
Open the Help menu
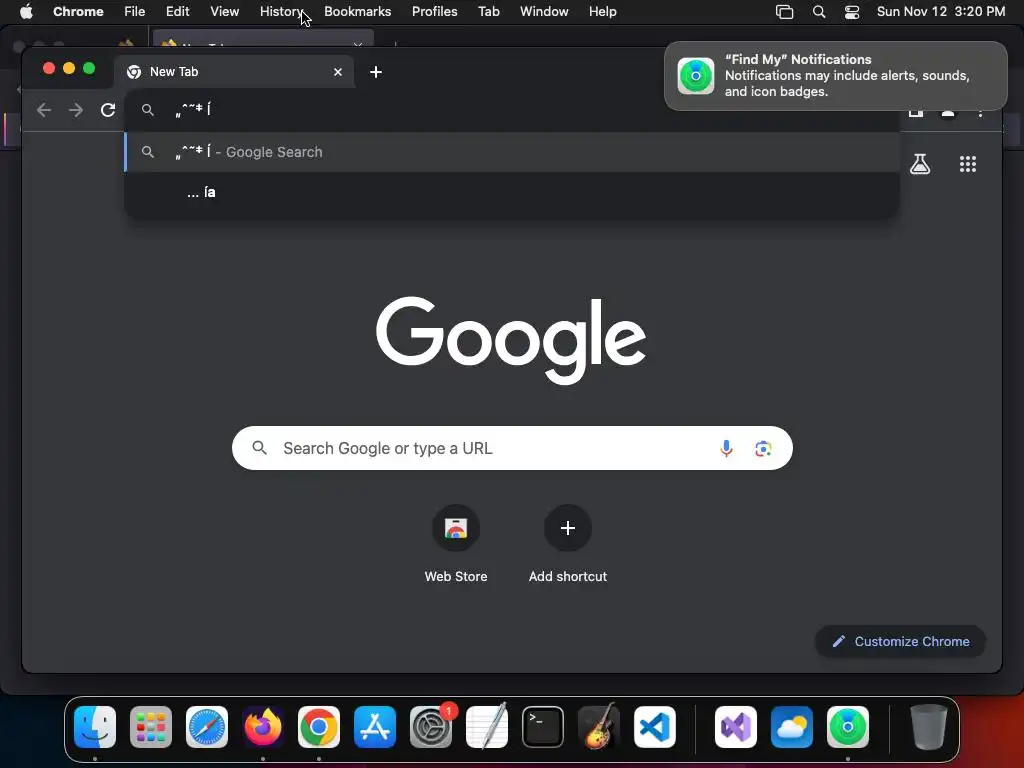pyautogui.click(x=602, y=12)
